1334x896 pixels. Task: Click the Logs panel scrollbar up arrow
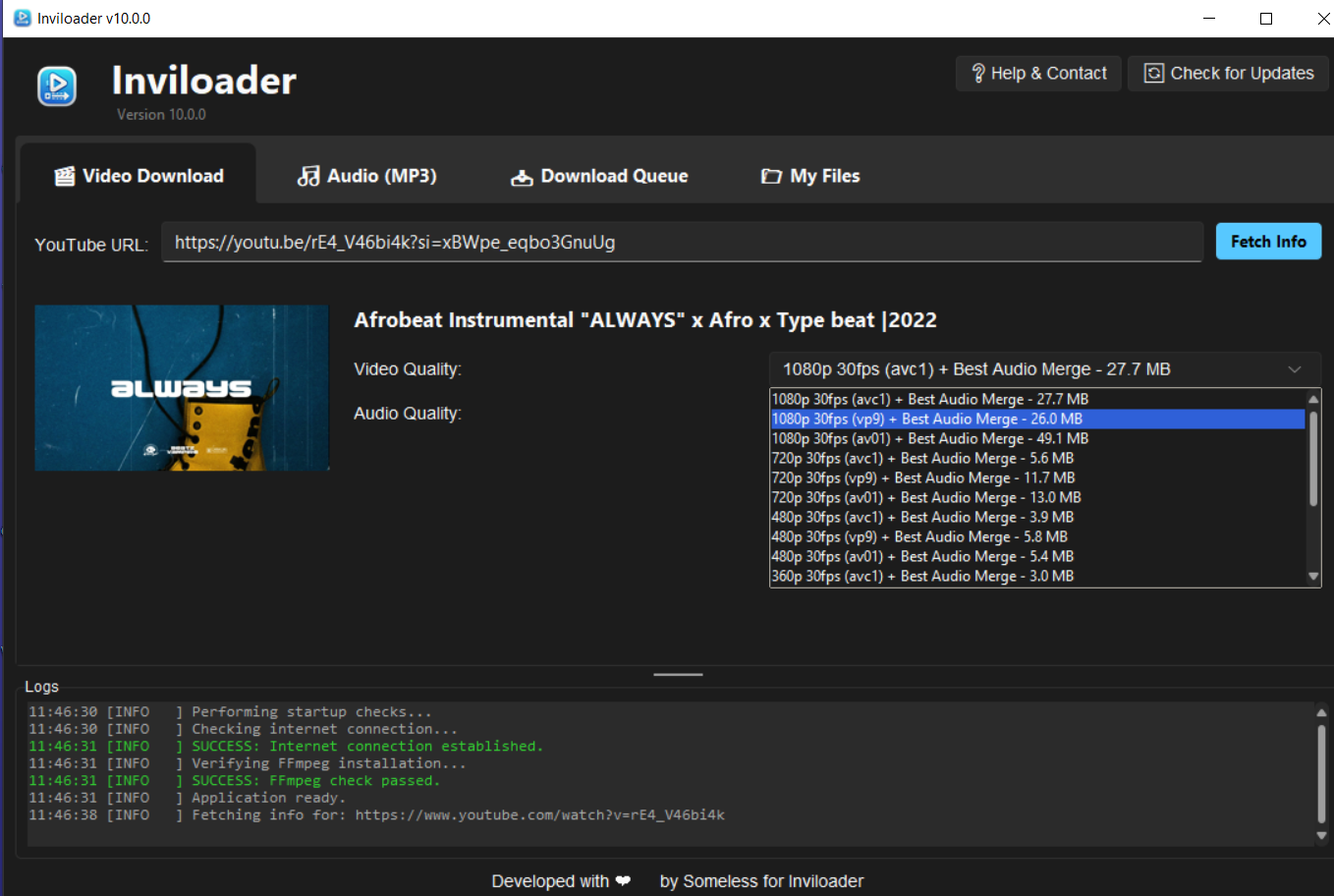point(1321,713)
